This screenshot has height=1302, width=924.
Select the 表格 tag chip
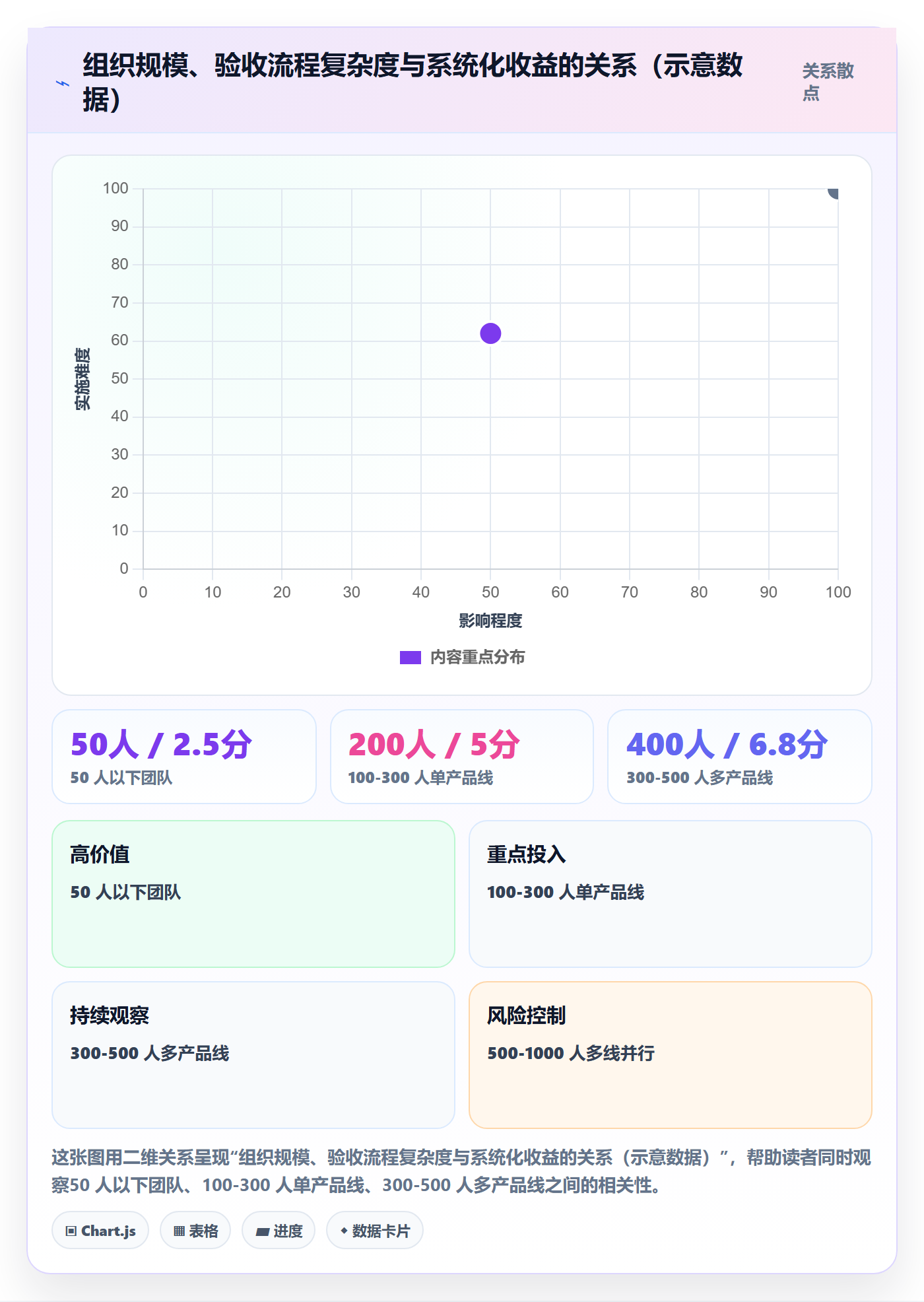[195, 1231]
